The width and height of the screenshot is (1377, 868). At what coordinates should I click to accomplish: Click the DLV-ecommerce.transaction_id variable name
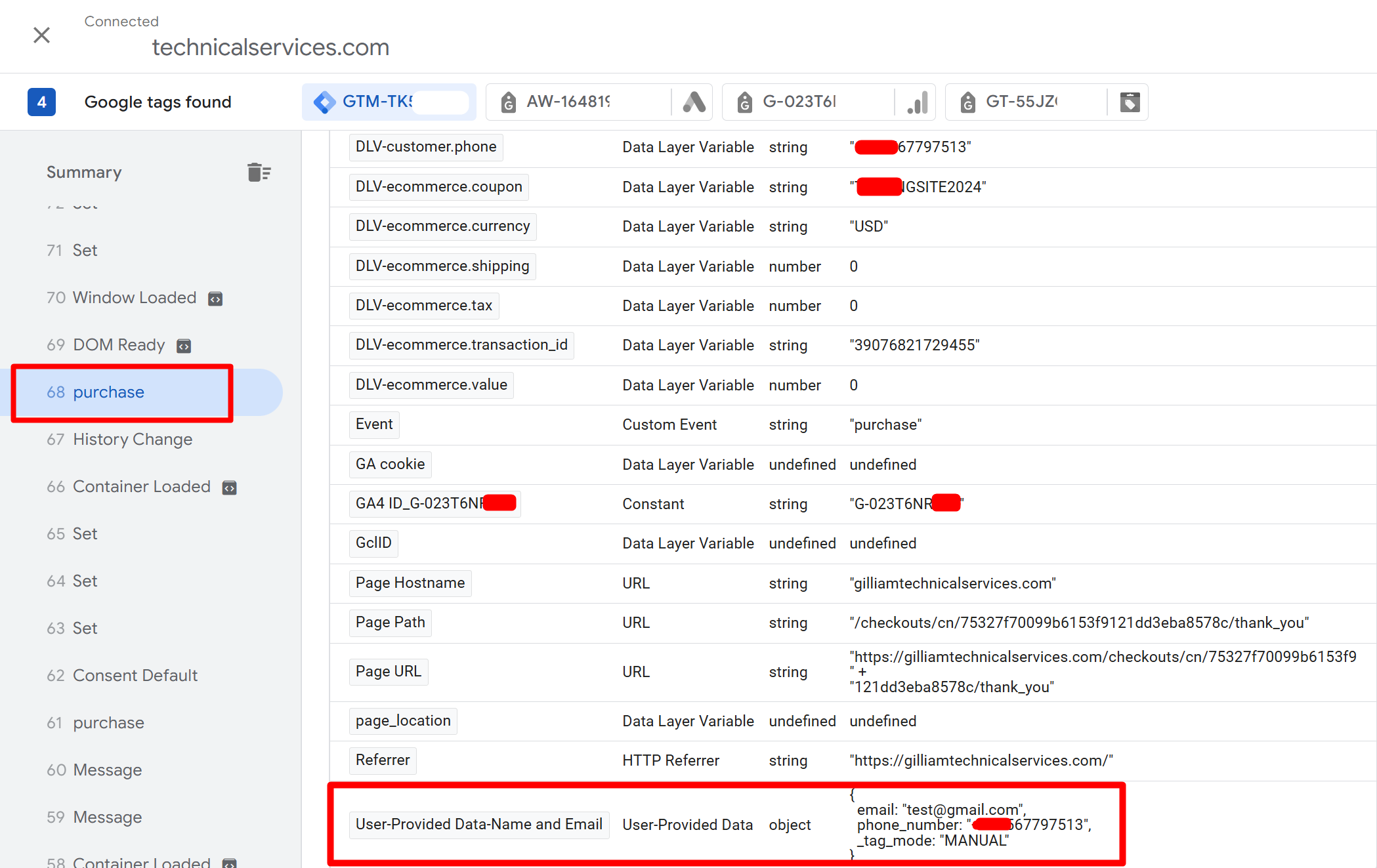(x=461, y=345)
